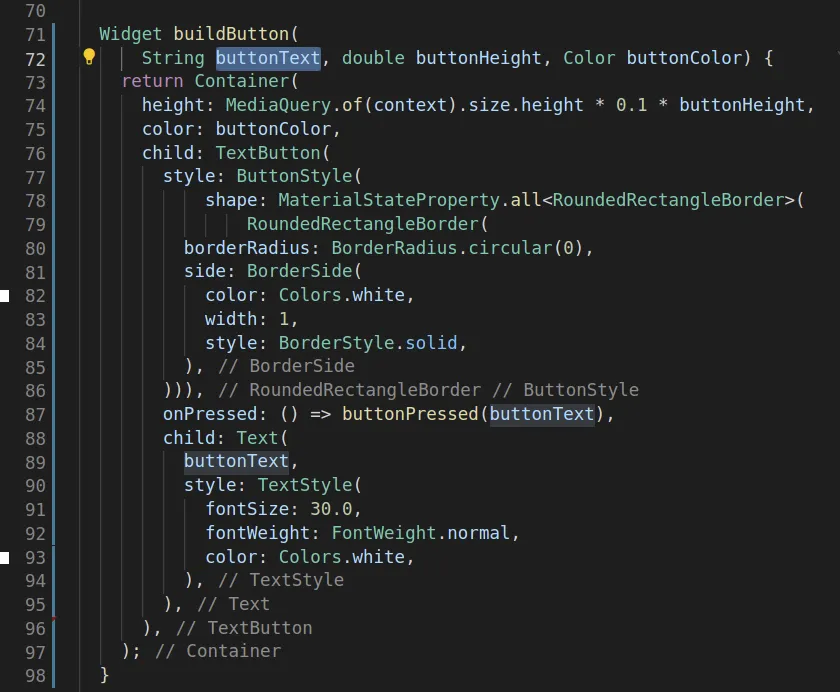The image size is (840, 692).
Task: Click 'fontSize' property on line 91
Action: [x=247, y=509]
